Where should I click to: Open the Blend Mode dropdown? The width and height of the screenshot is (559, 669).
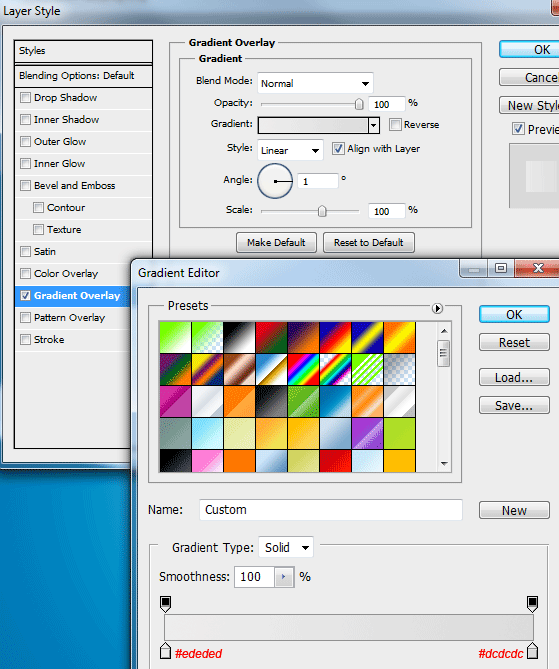pos(315,83)
